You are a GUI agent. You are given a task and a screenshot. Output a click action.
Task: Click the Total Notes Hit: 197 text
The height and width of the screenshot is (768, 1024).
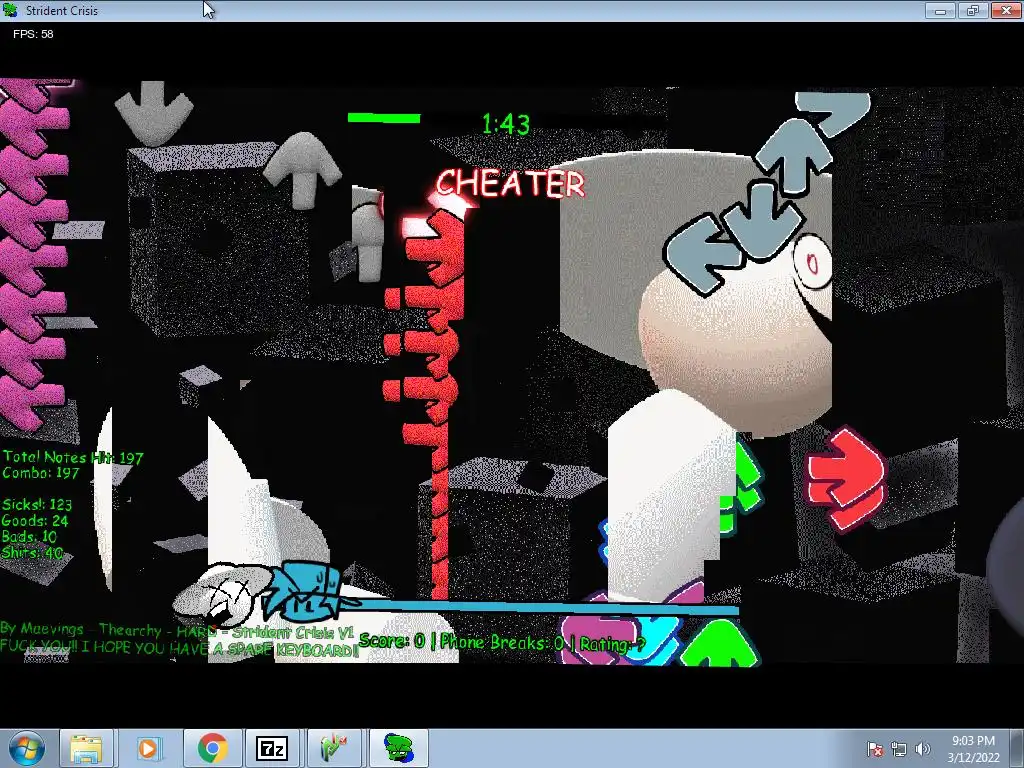[x=73, y=457]
